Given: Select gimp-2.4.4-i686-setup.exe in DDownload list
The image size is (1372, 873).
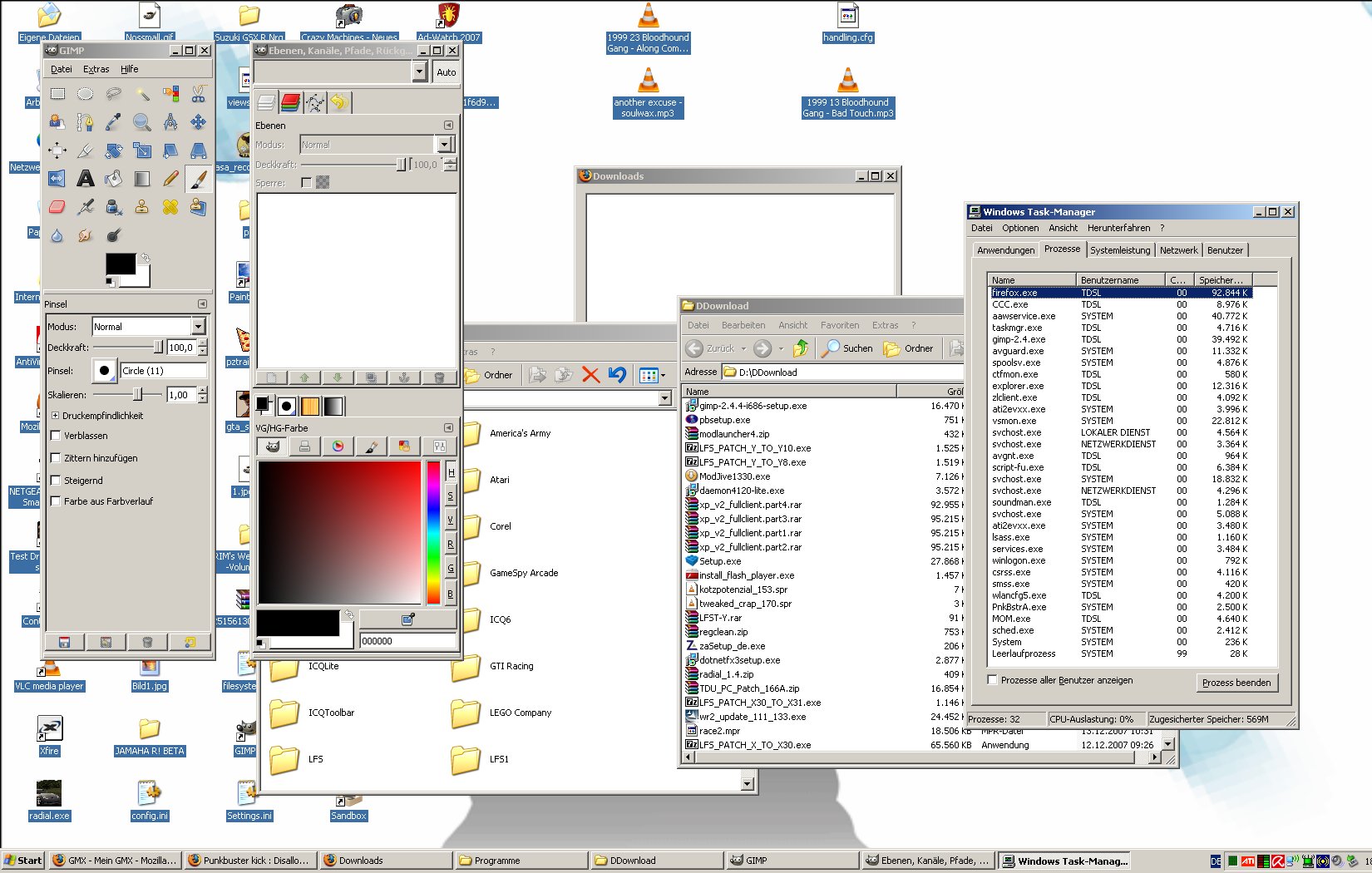Looking at the screenshot, I should (753, 406).
